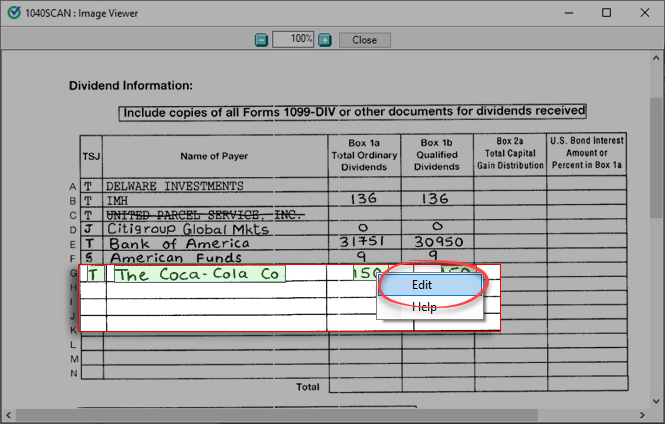This screenshot has height=424, width=665.
Task: Click the 31751 ordinary dividends value
Action: 362,241
